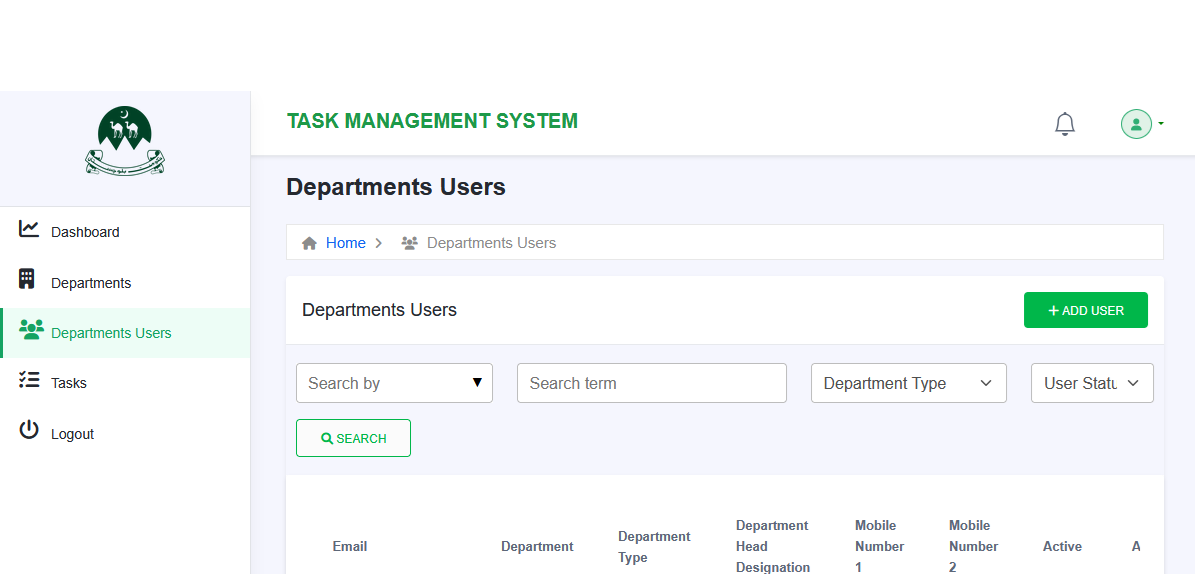Screen dimensions: 1195x574
Task: Expand the Search by dropdown
Action: tap(394, 383)
